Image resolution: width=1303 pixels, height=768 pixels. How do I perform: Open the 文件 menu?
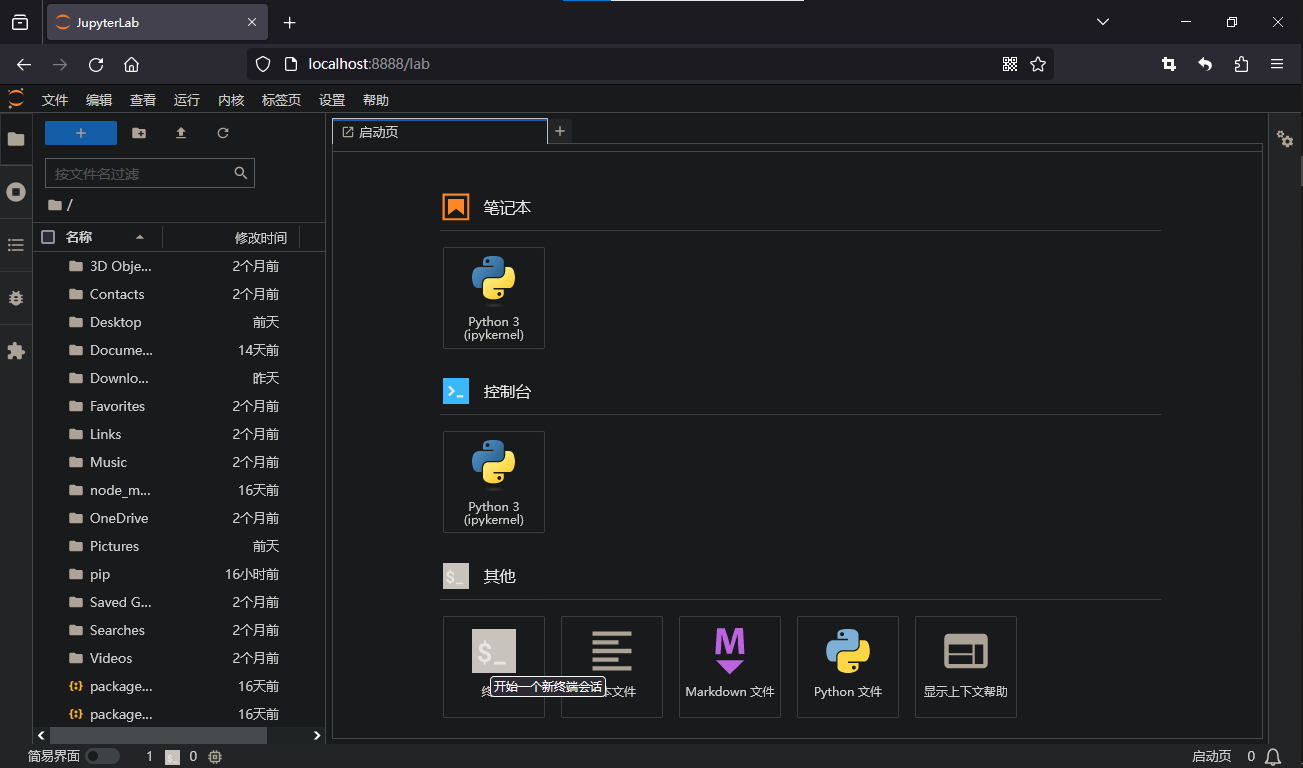[55, 100]
